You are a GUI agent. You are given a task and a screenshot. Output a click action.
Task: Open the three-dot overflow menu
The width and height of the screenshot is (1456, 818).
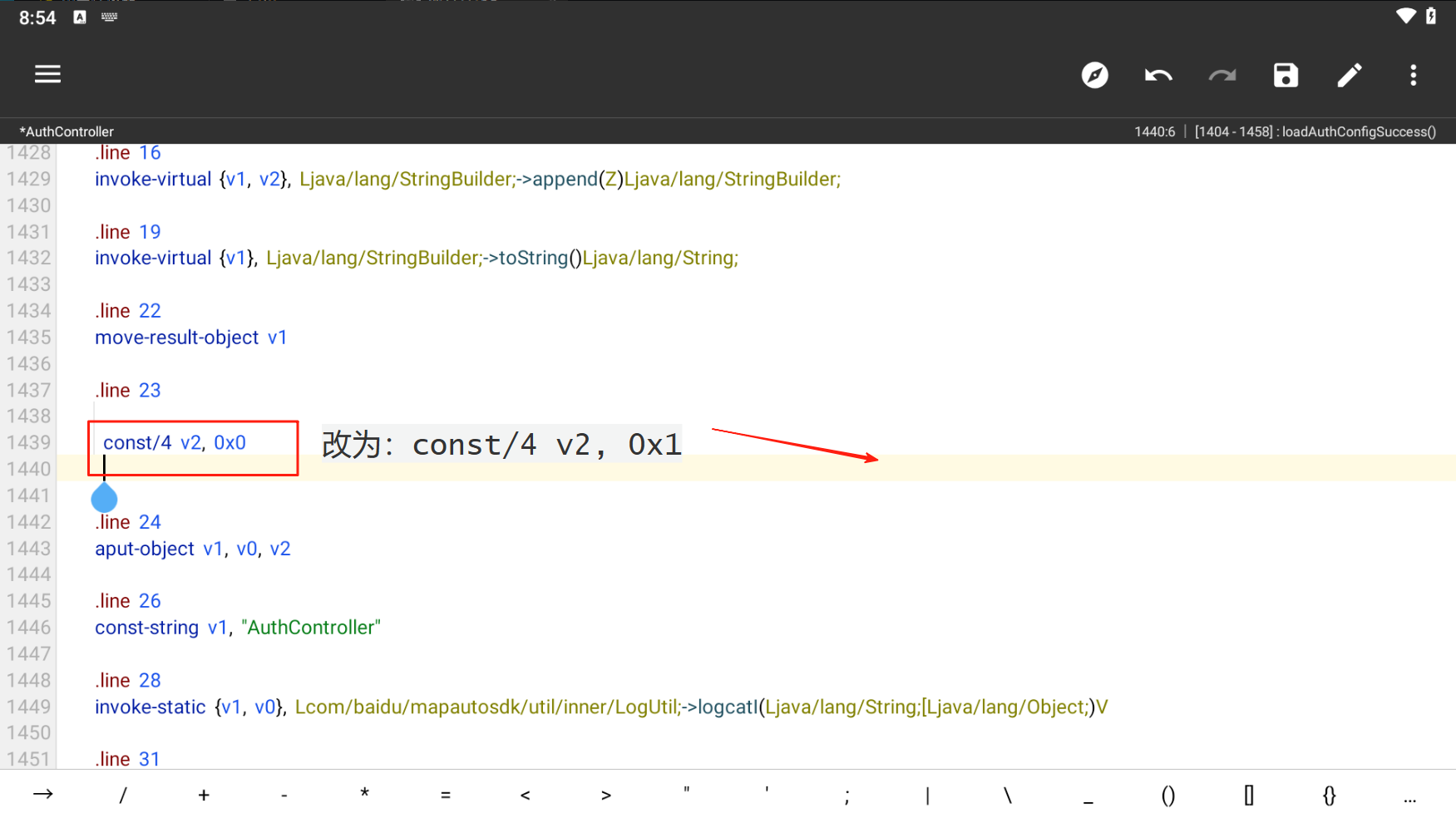[x=1413, y=76]
